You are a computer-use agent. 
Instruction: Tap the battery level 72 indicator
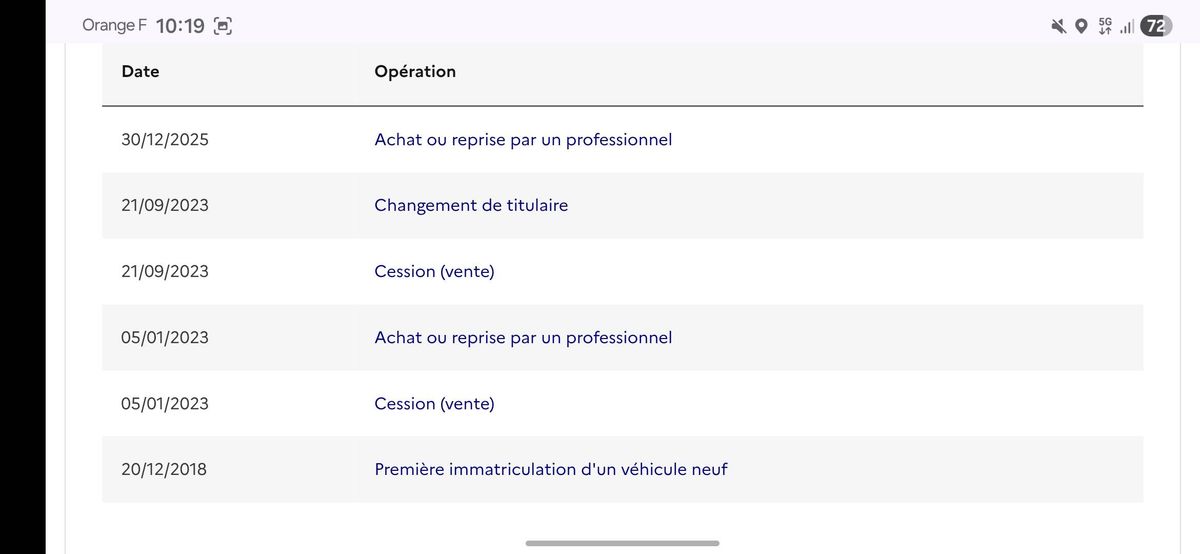pos(1156,27)
